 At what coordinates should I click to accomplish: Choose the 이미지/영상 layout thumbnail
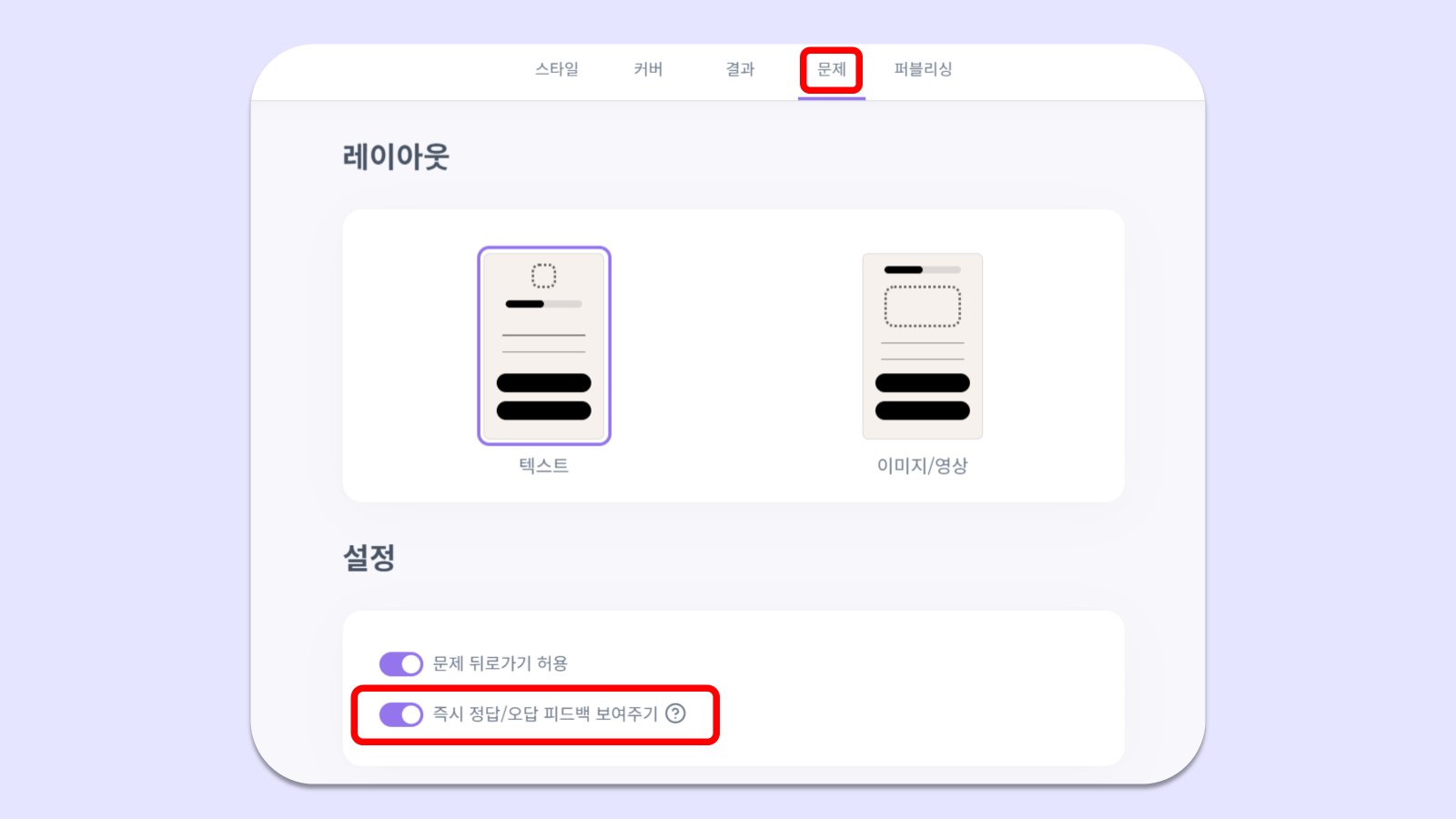coord(923,346)
